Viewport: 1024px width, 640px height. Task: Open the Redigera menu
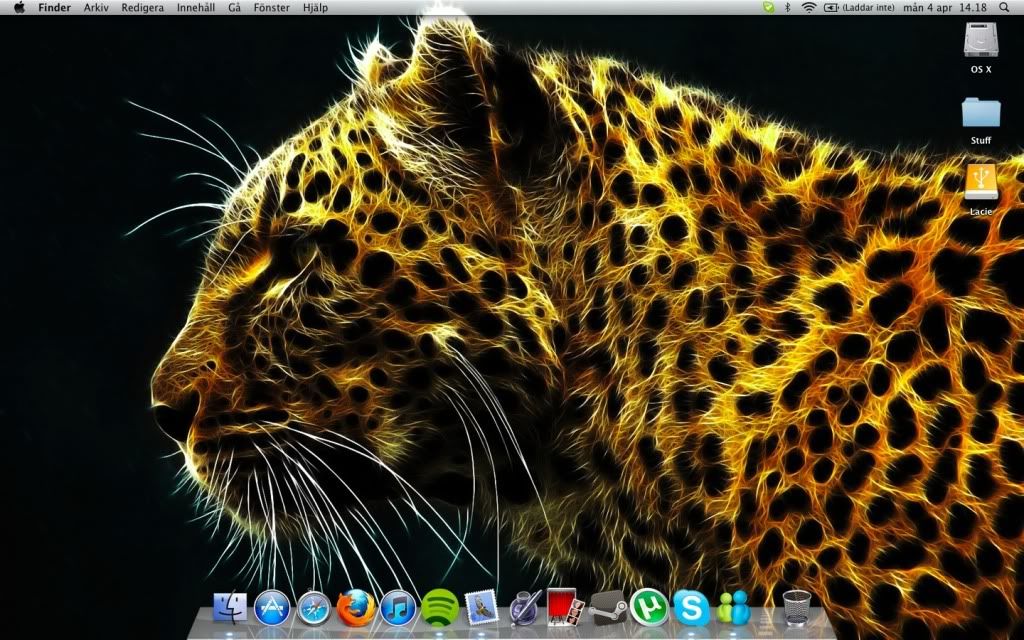coord(142,7)
